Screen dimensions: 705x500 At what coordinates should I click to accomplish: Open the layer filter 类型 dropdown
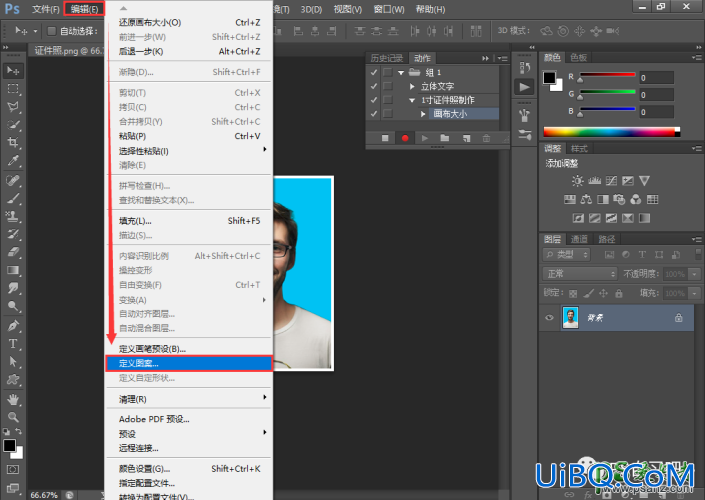click(x=566, y=254)
